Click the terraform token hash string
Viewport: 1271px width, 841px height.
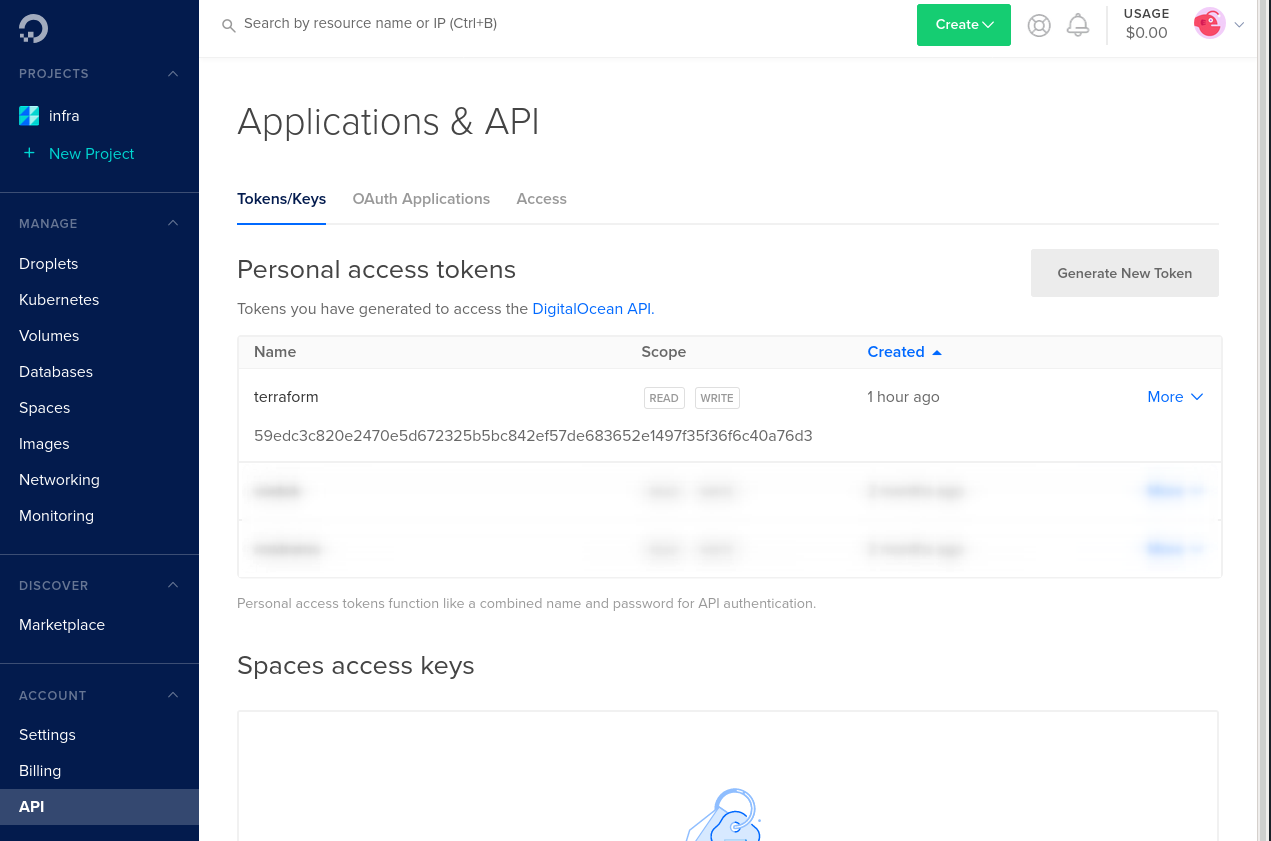[x=533, y=436]
